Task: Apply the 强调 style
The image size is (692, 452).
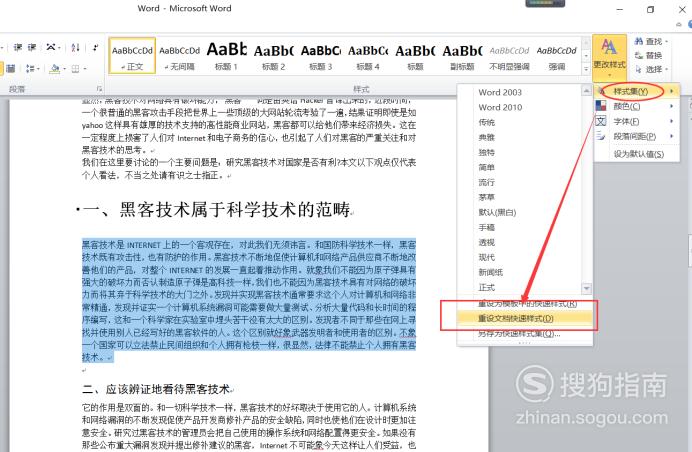Action: [x=557, y=56]
